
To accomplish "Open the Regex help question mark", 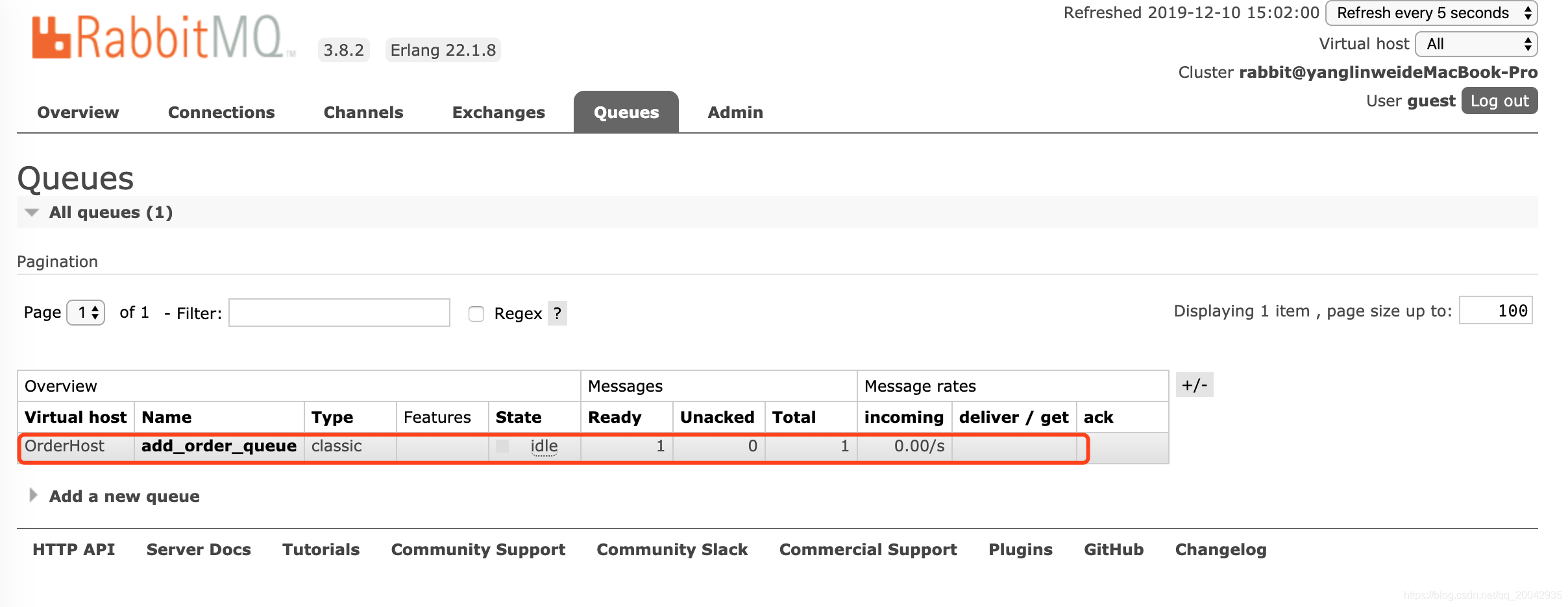I will (557, 313).
